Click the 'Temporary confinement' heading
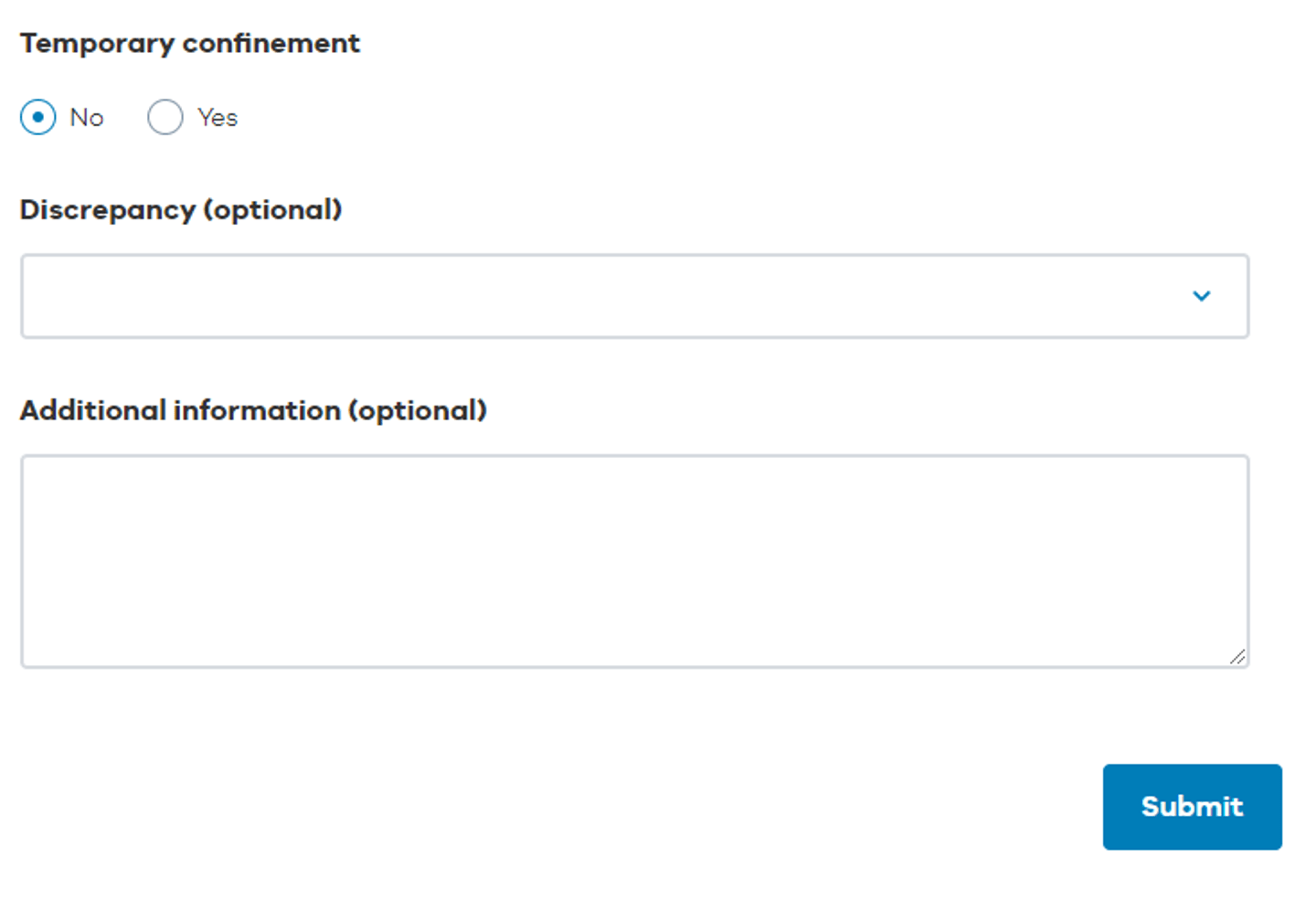This screenshot has width=1316, height=900. (x=190, y=44)
